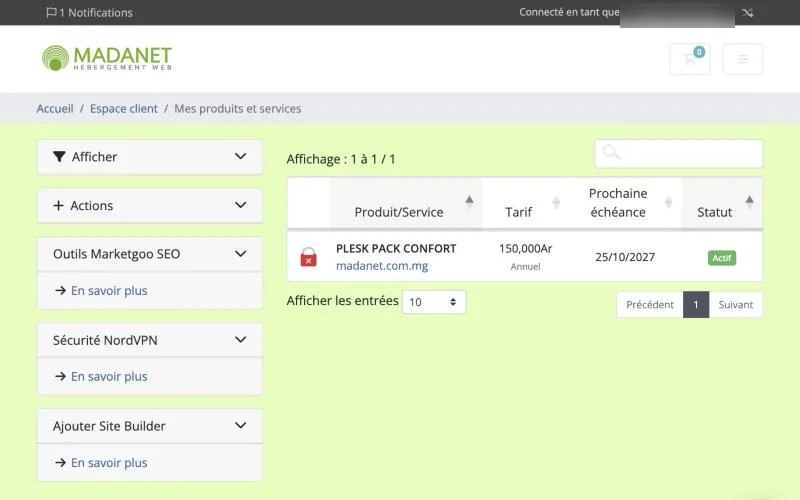Viewport: 800px width, 500px height.
Task: Open the hamburger menu button
Action: click(x=743, y=59)
